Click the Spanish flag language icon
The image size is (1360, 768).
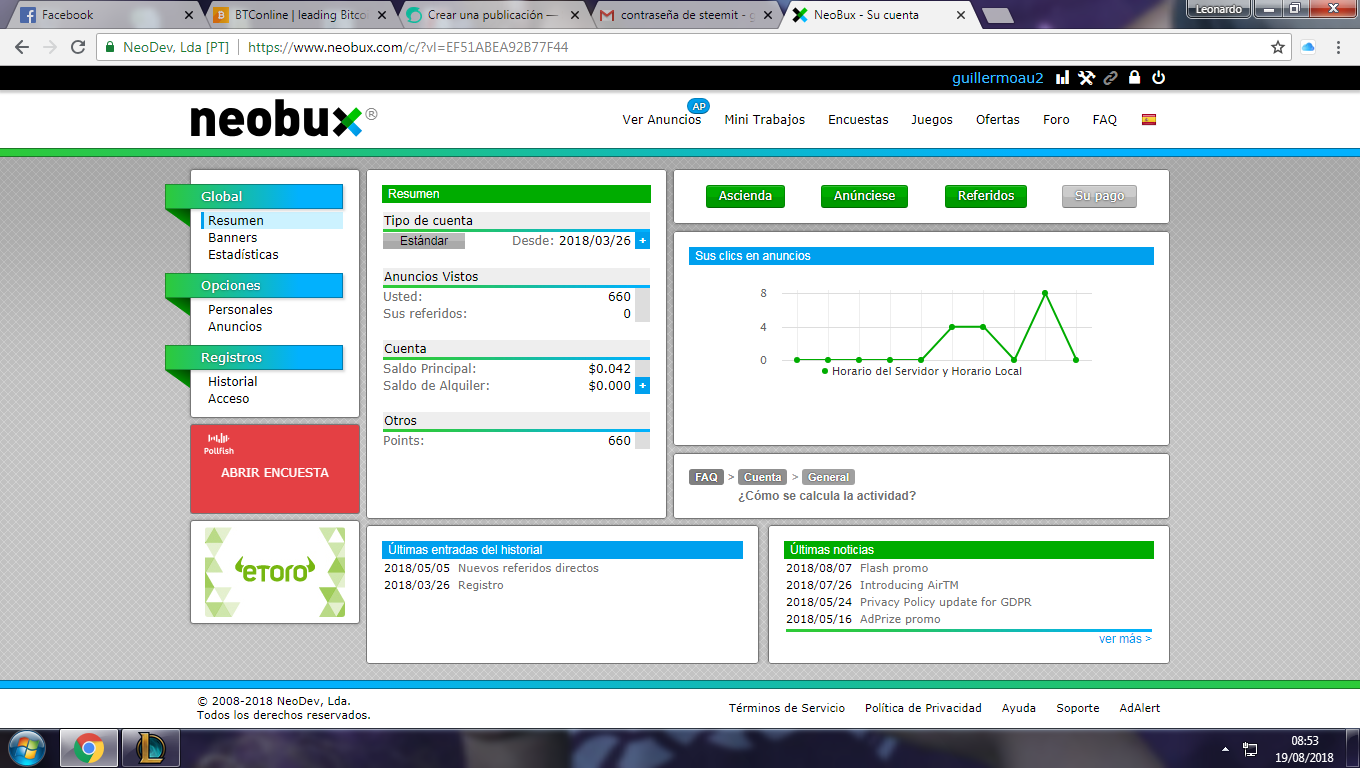click(x=1149, y=119)
